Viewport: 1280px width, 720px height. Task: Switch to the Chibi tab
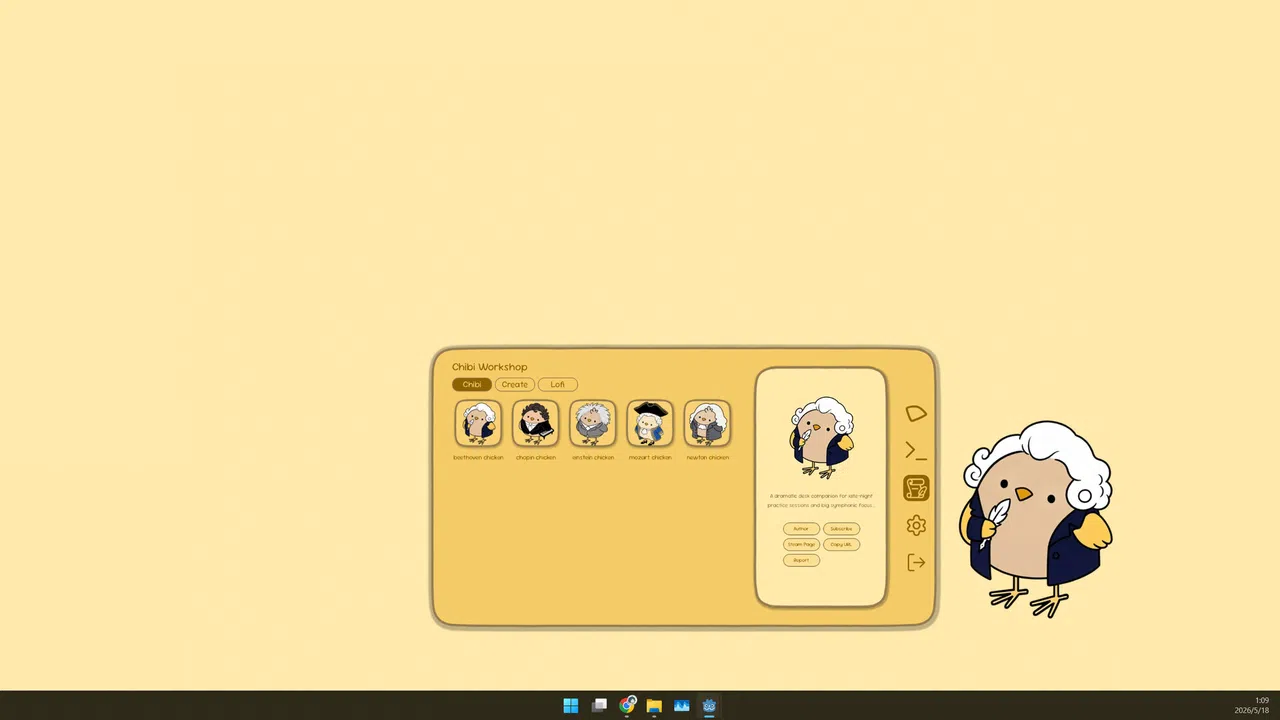point(472,384)
